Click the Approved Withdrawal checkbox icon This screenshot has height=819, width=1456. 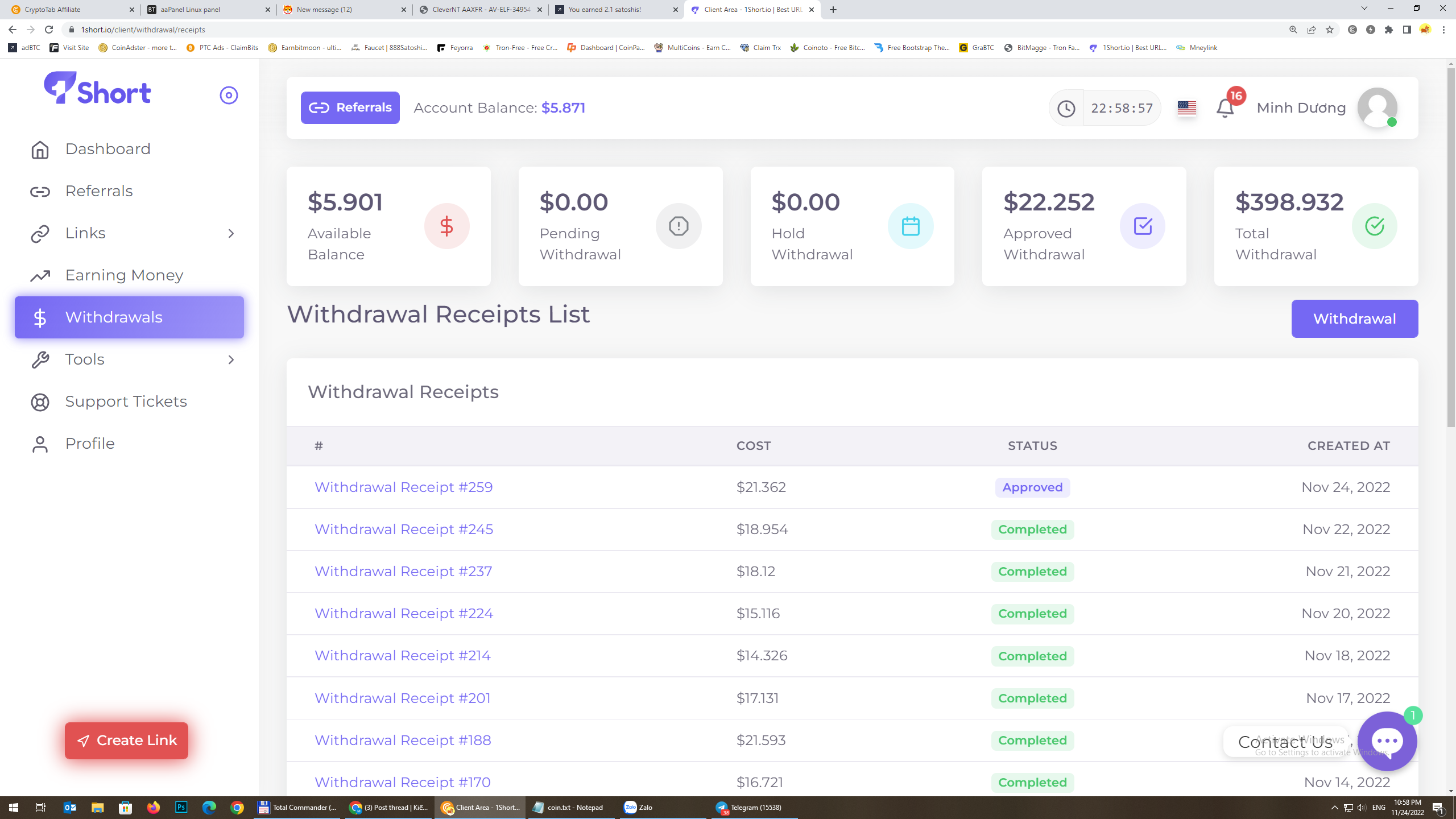(x=1143, y=226)
